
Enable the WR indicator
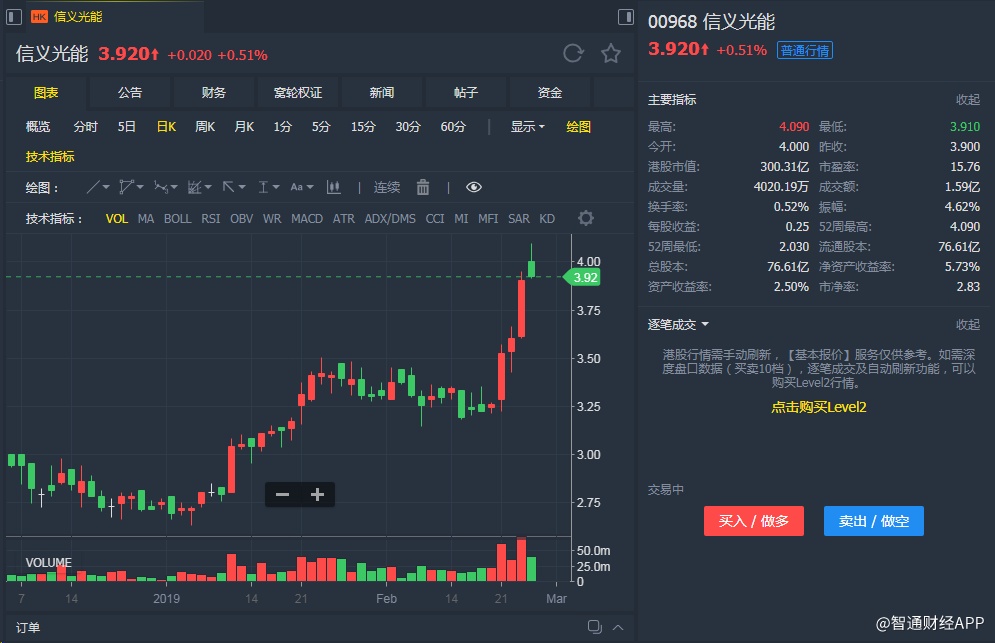pyautogui.click(x=272, y=219)
